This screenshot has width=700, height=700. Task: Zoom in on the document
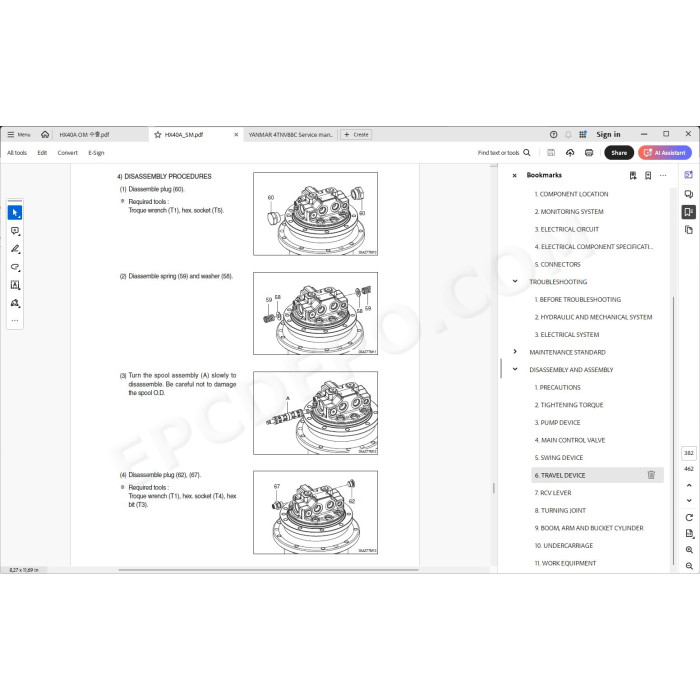[689, 550]
